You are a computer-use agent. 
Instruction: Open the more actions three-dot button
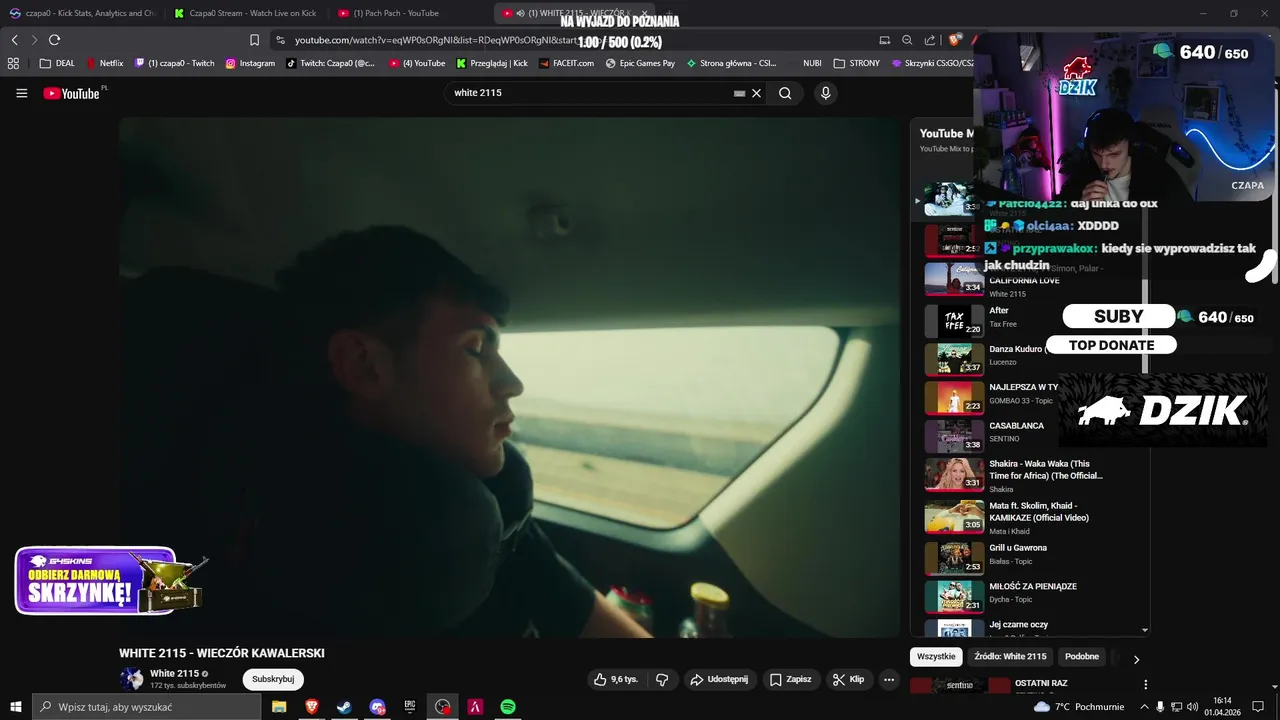pyautogui.click(x=888, y=679)
